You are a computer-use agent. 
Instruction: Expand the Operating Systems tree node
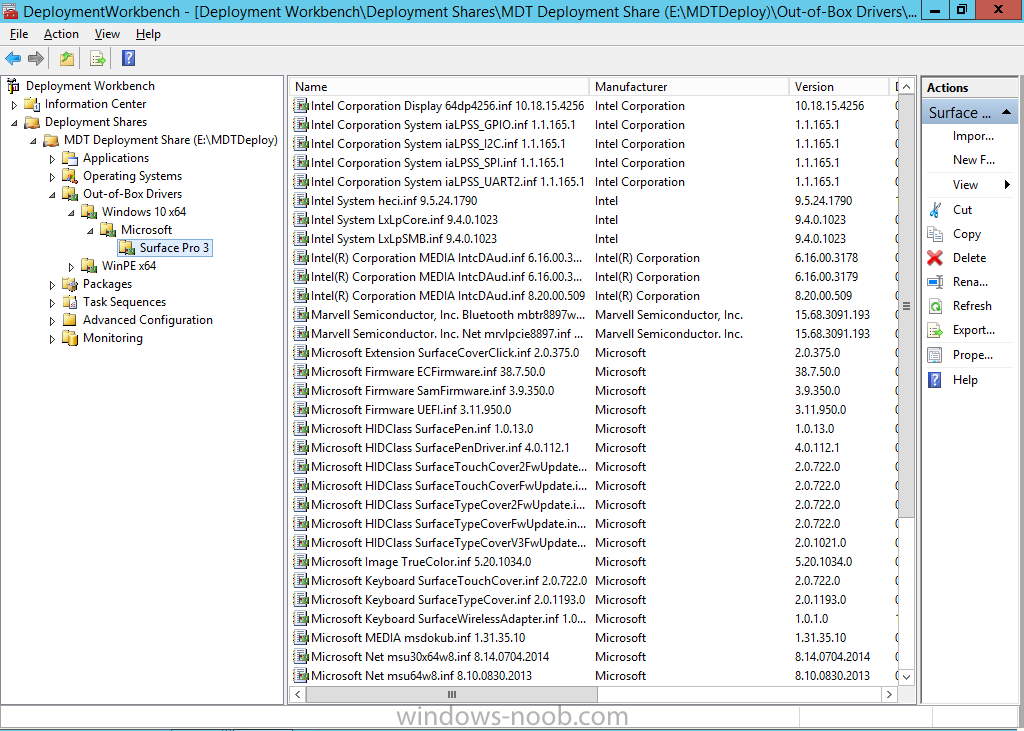pyautogui.click(x=52, y=176)
